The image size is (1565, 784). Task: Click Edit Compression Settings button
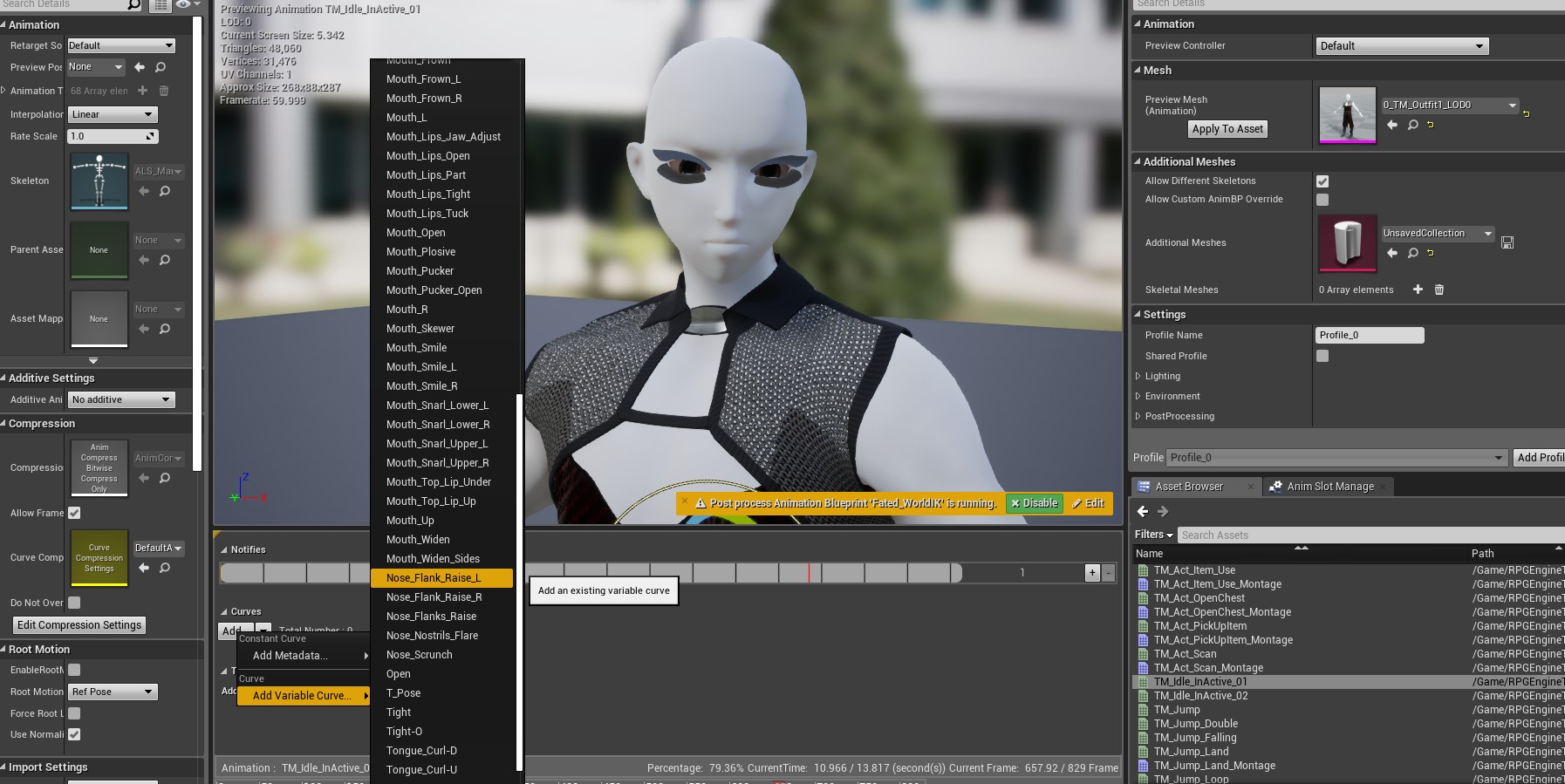[x=79, y=625]
